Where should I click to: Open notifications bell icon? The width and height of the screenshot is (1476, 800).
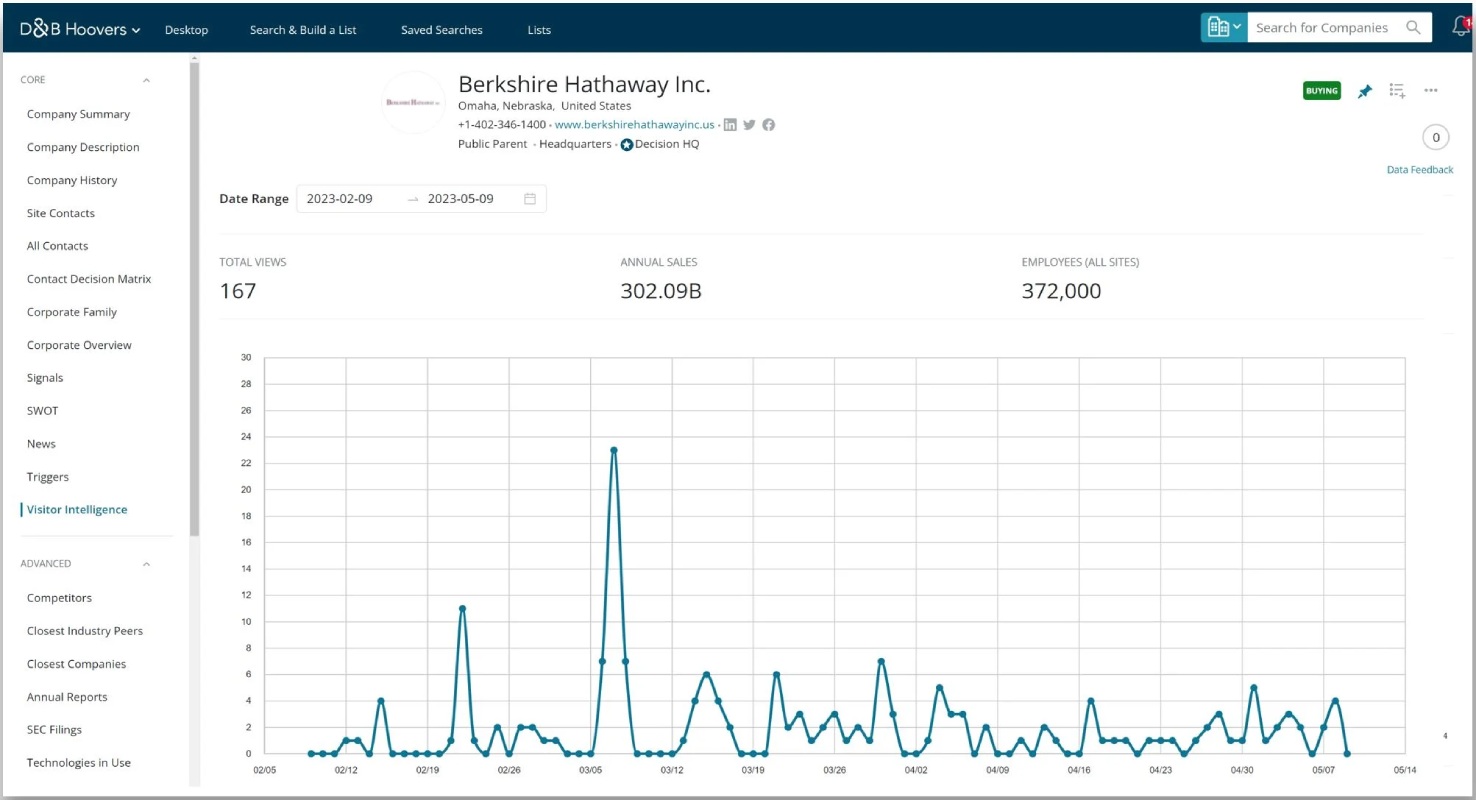coord(1461,27)
